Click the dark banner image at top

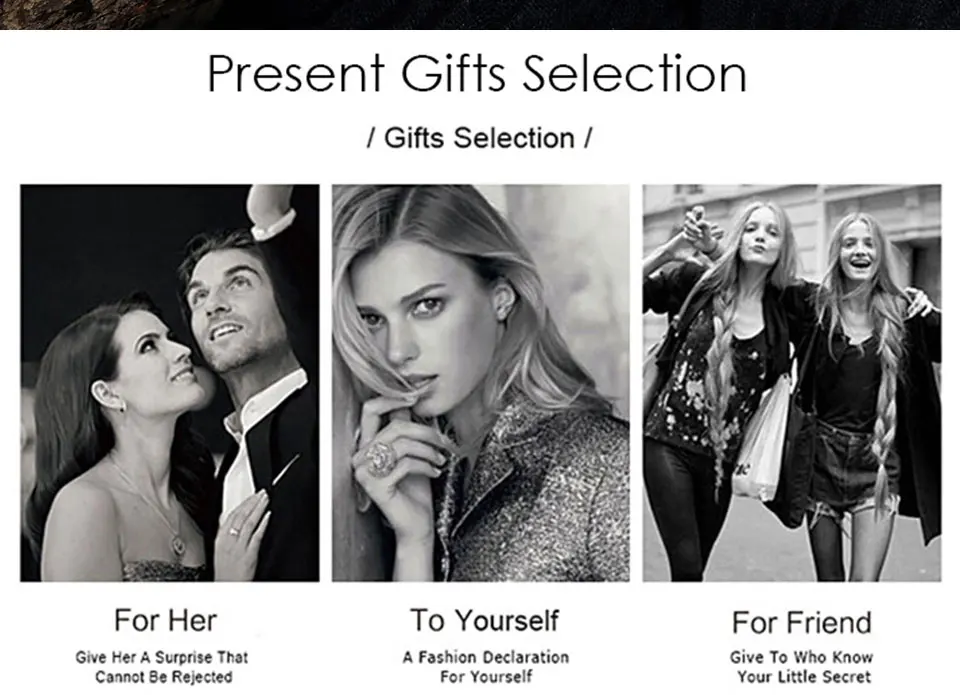pos(480,14)
